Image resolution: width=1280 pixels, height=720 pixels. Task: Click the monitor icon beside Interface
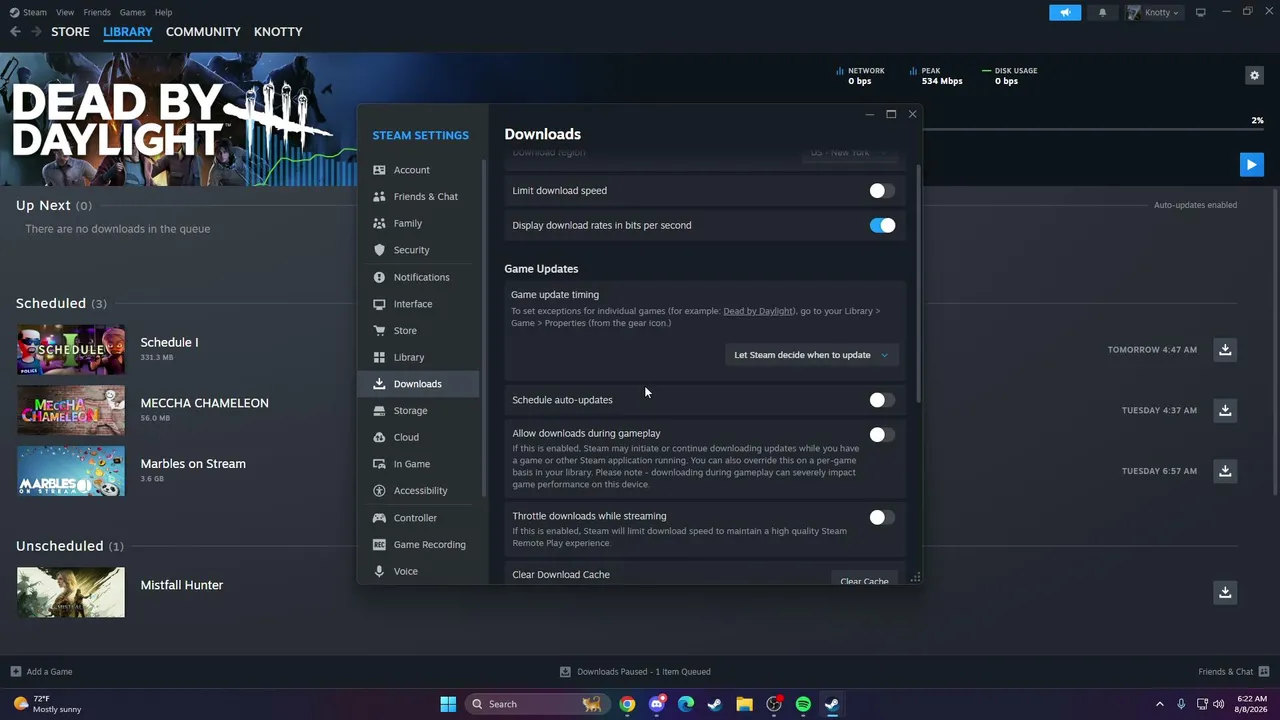click(x=379, y=304)
